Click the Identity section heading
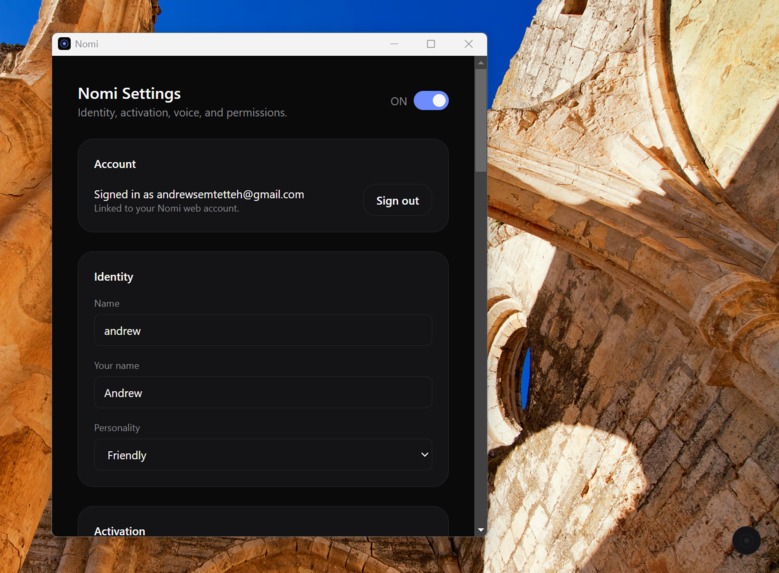 click(x=114, y=277)
